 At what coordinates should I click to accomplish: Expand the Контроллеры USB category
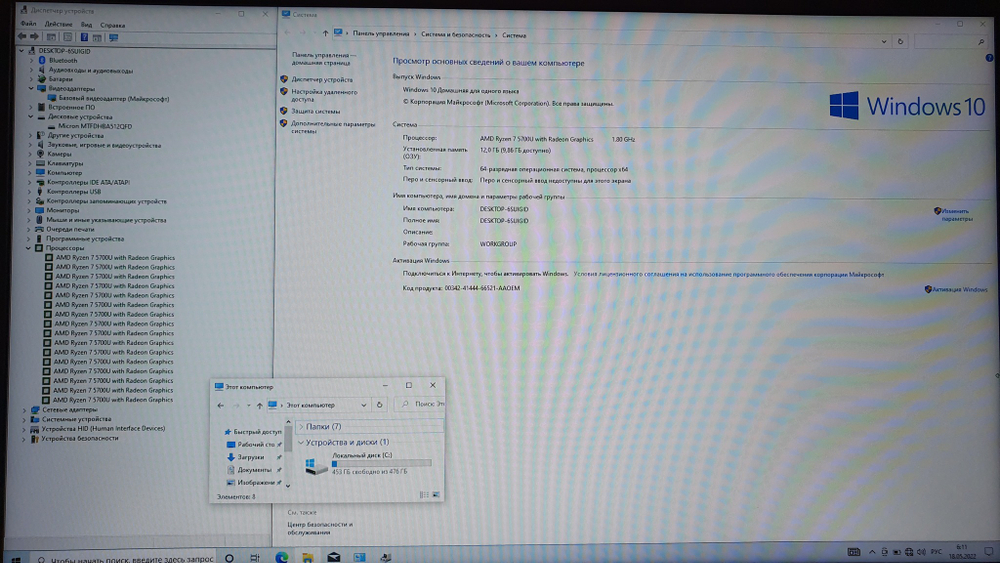[29, 191]
